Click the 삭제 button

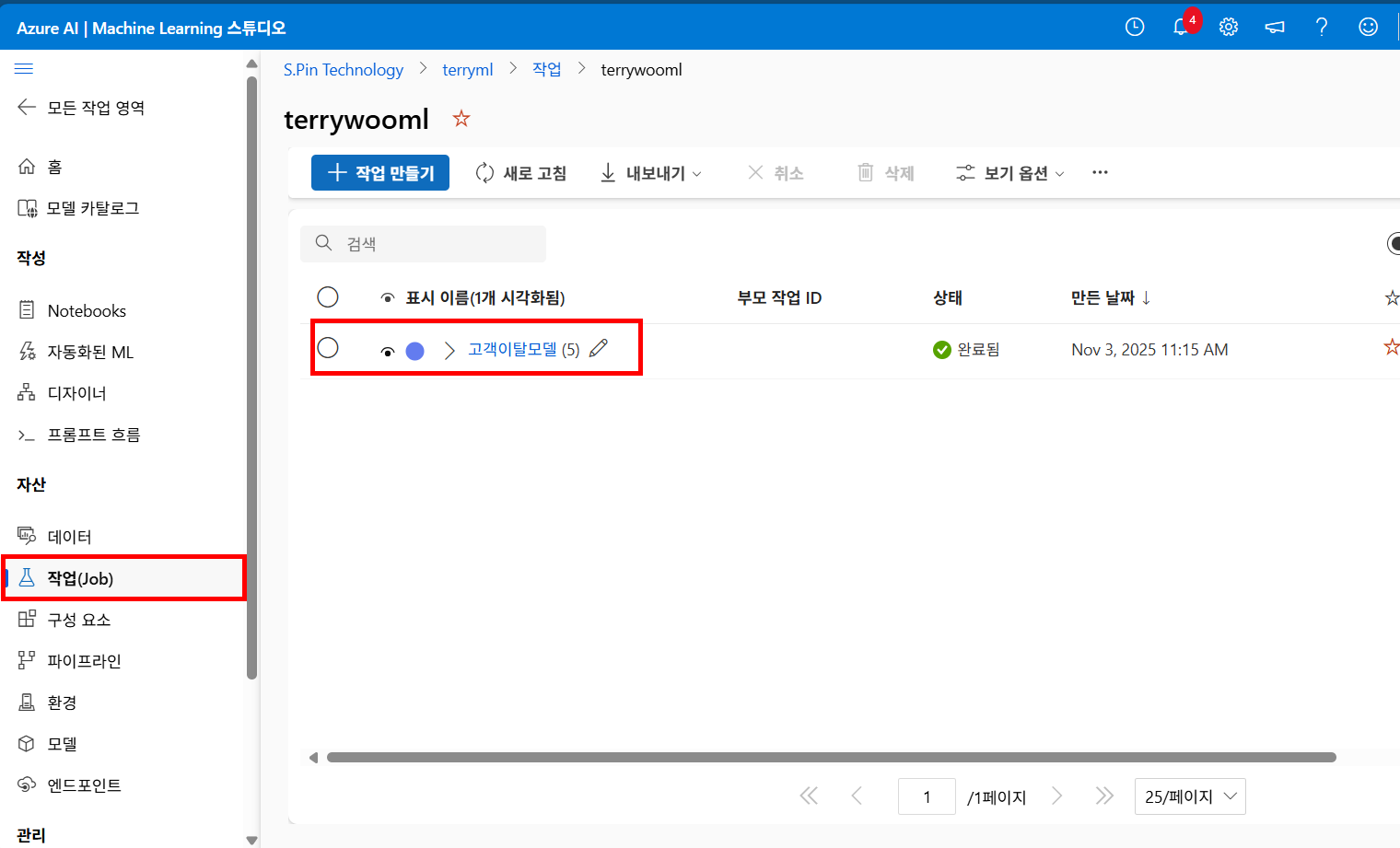coord(886,173)
